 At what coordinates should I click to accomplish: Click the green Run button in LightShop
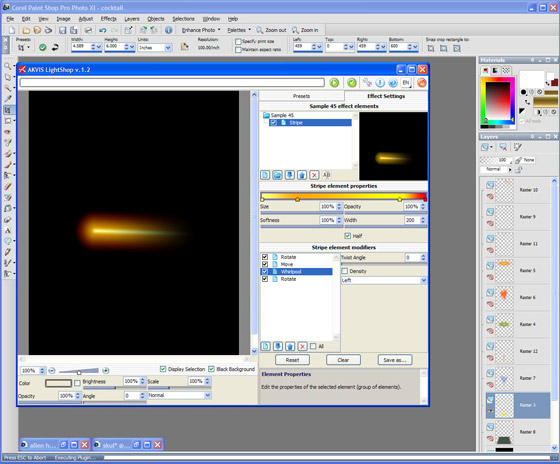click(x=334, y=83)
